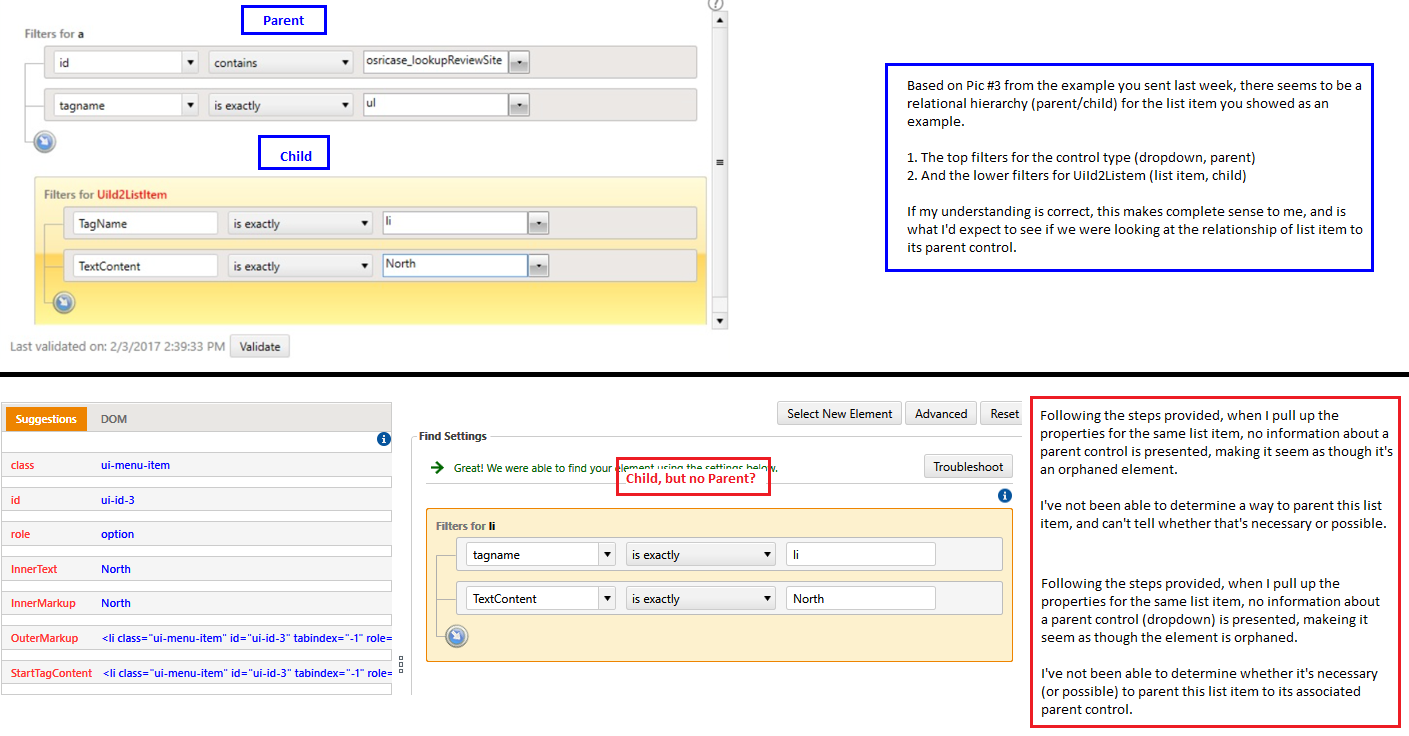
Task: Click the Troubleshoot button
Action: coord(967,467)
